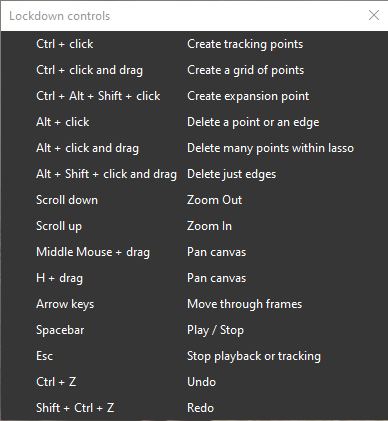Select 'Ctrl + Alt + Shift + click' entry

98,96
